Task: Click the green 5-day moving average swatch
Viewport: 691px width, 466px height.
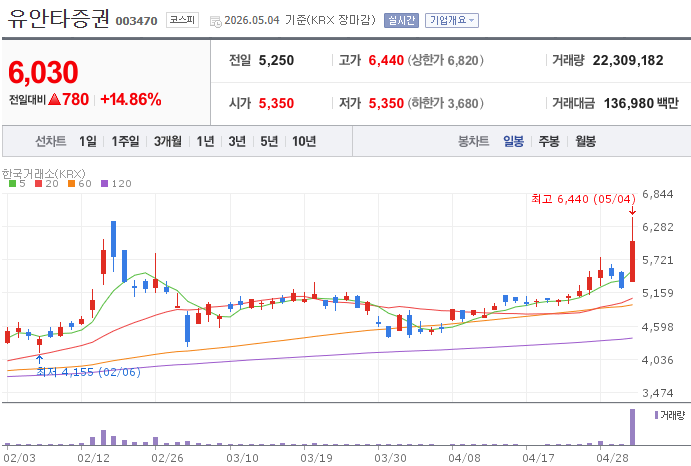Action: tap(12, 183)
